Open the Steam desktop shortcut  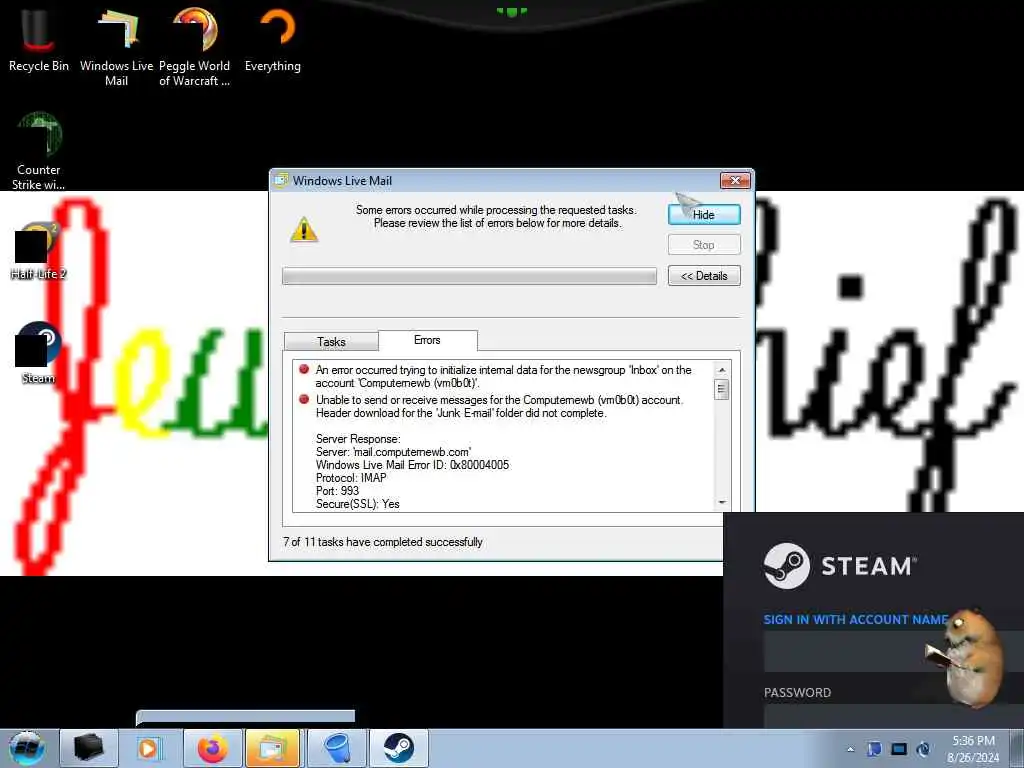pyautogui.click(x=39, y=353)
